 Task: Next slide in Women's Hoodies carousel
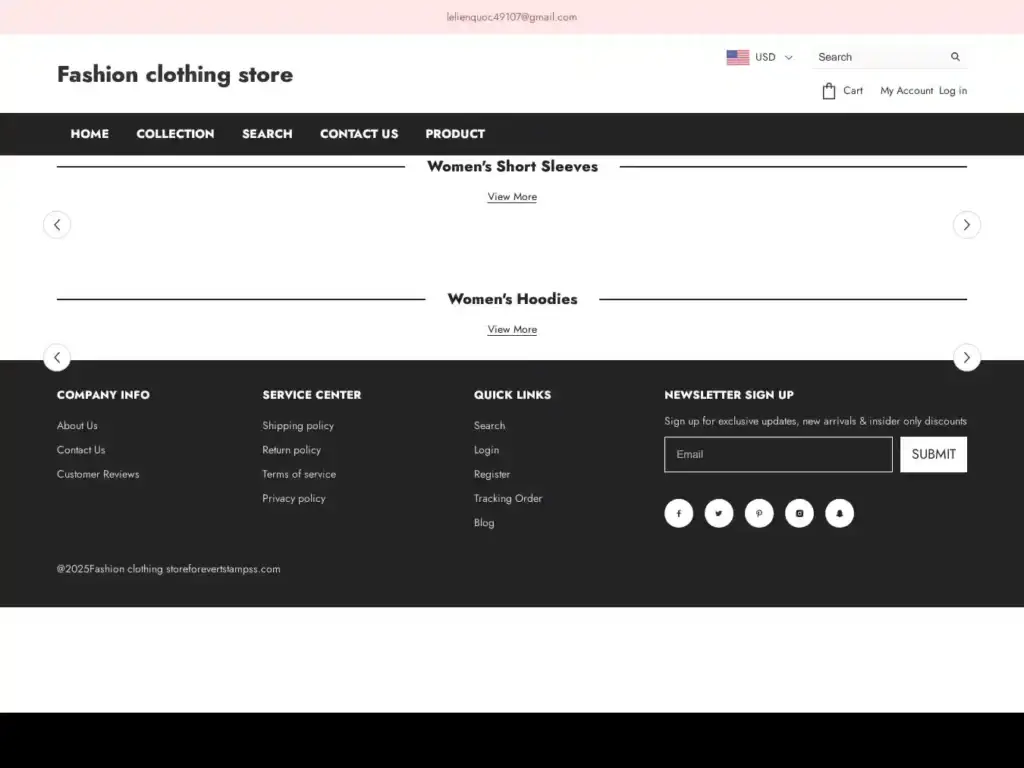(x=966, y=357)
